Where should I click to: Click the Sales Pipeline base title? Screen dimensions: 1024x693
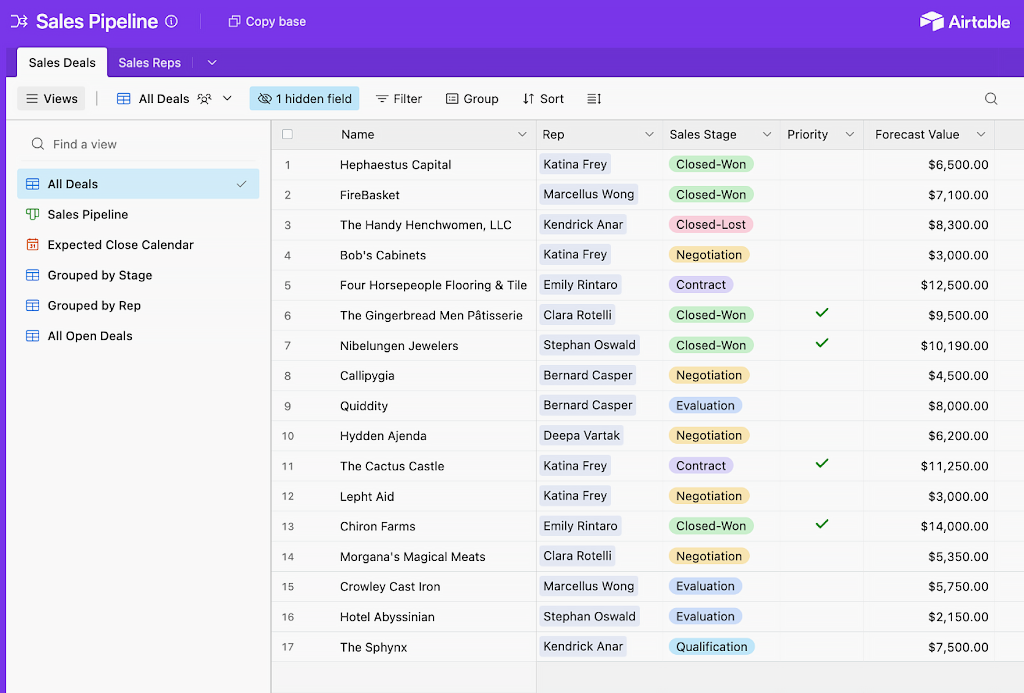pyautogui.click(x=97, y=22)
